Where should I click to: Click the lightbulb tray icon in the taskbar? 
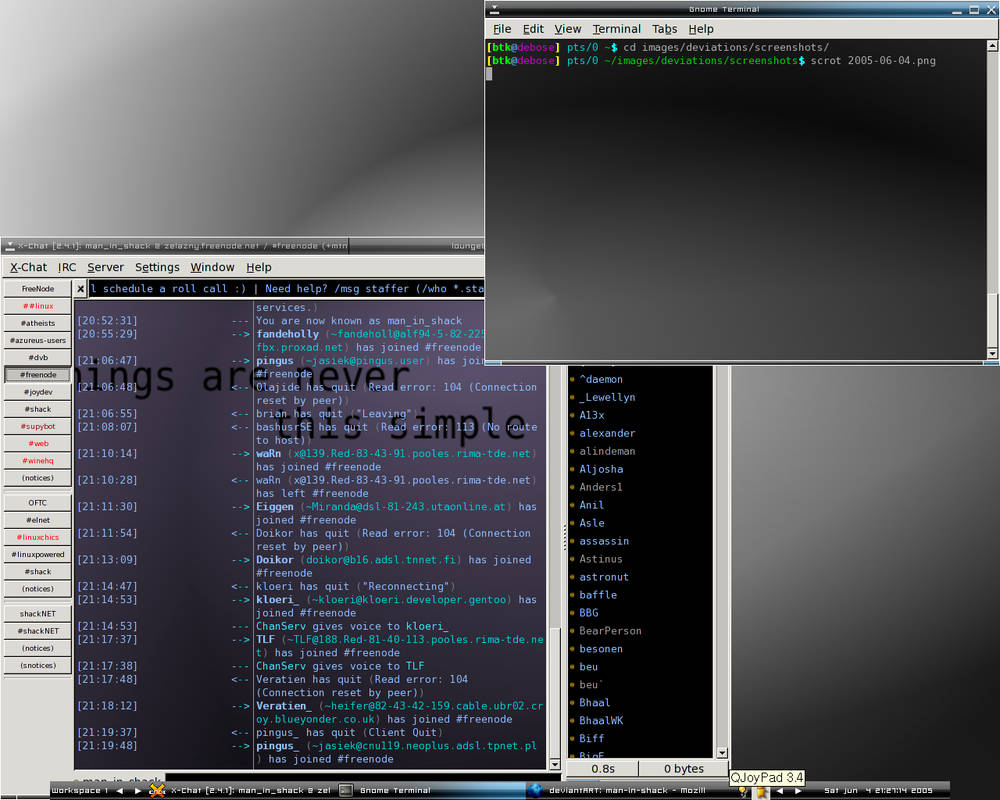click(743, 792)
